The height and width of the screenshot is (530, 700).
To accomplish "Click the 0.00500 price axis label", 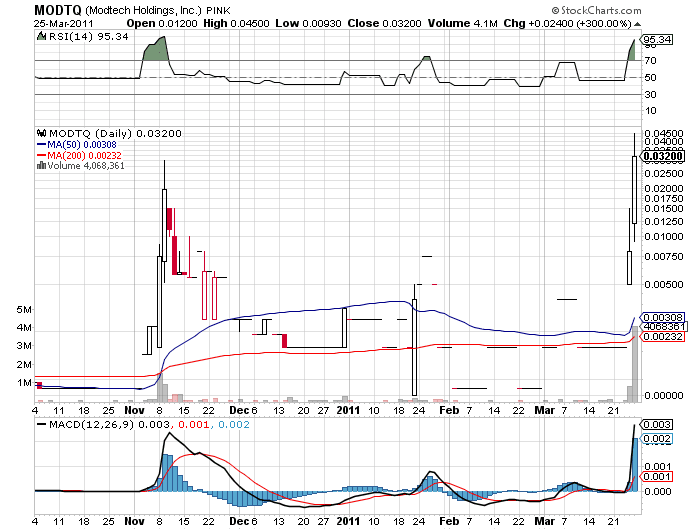I will click(x=664, y=284).
